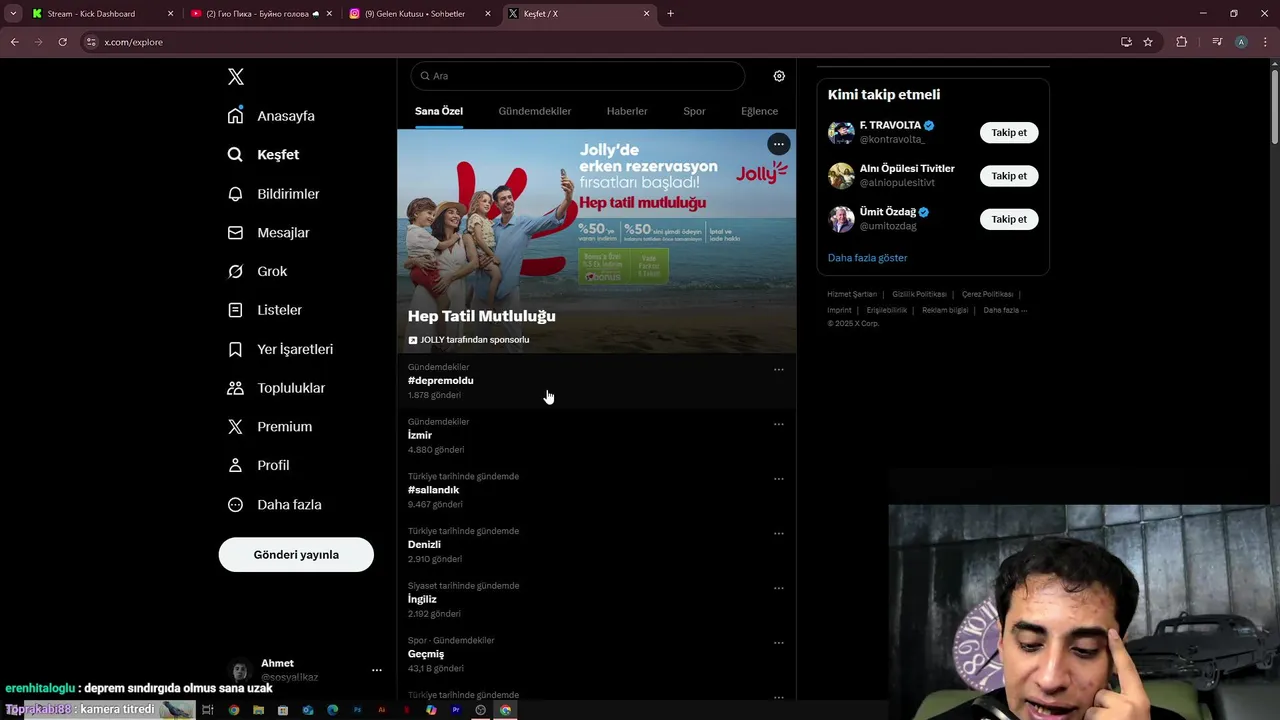This screenshot has width=1280, height=720.
Task: Open the tab search dropdown arrow
Action: click(x=13, y=14)
